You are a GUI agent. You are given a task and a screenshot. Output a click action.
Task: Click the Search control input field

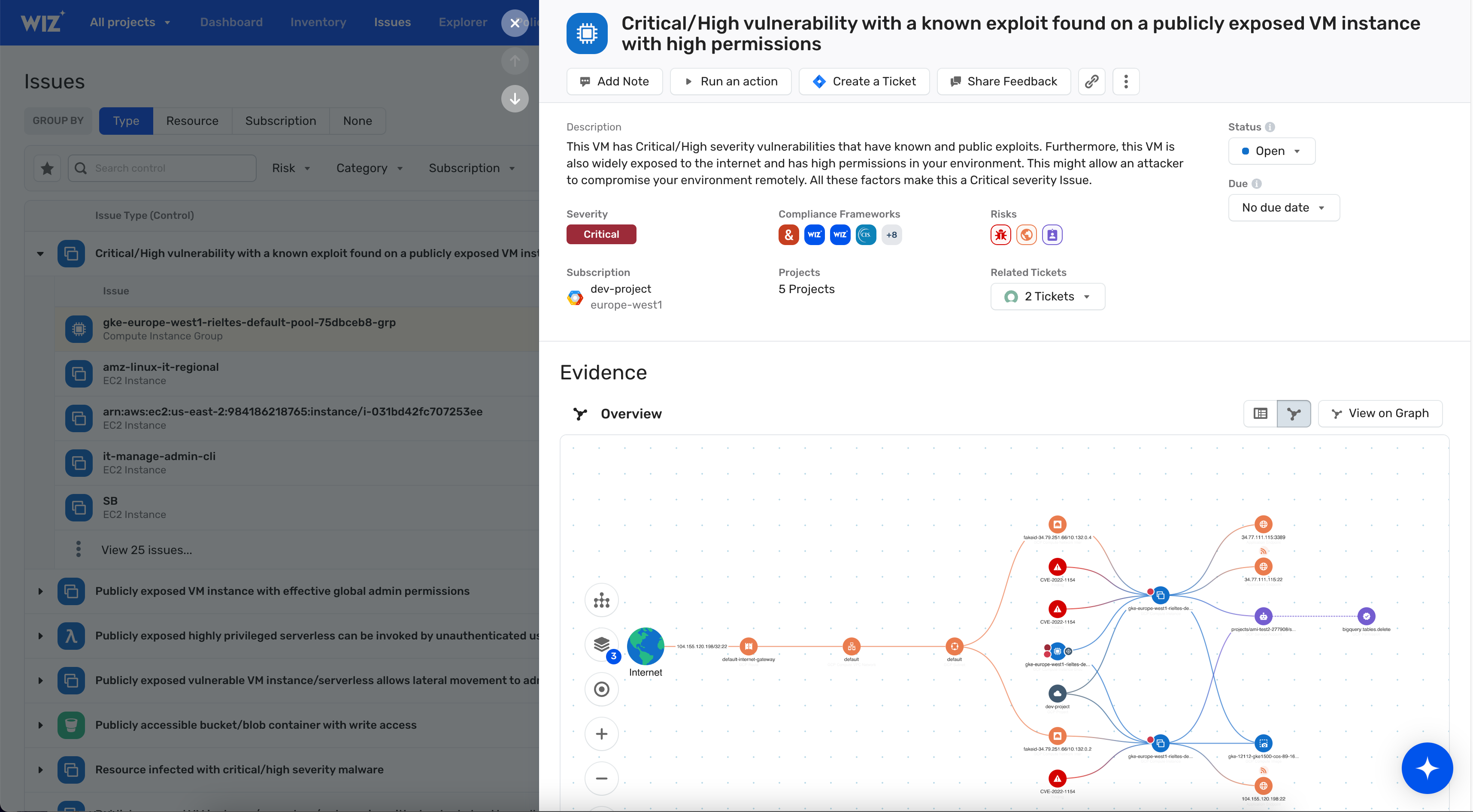pos(162,168)
